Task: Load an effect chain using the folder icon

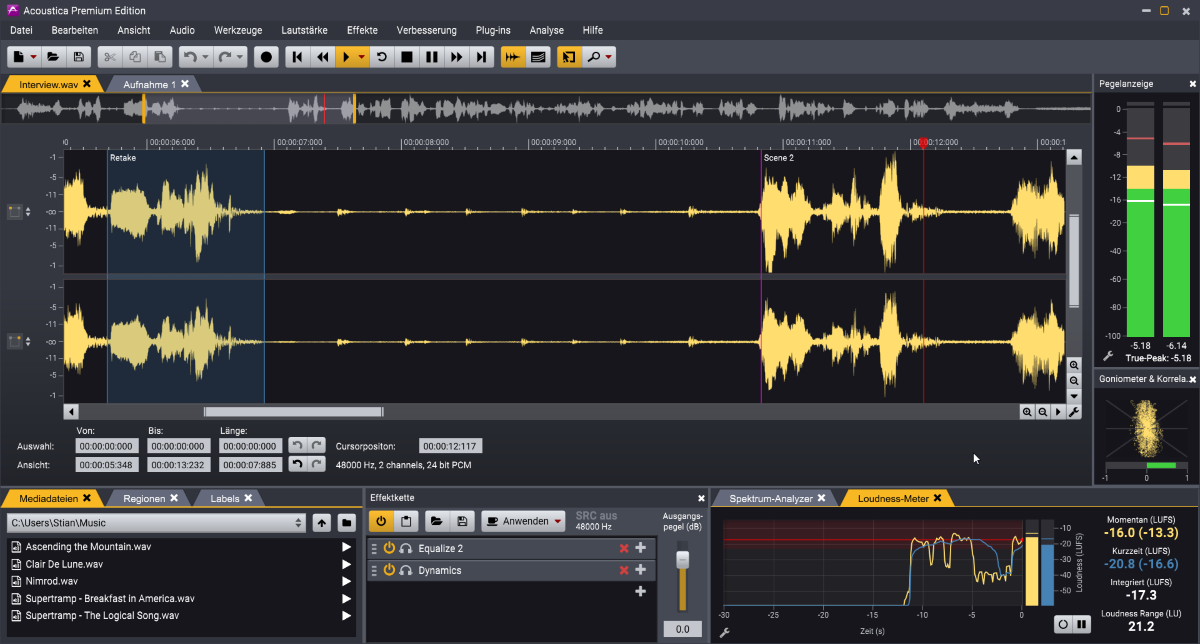Action: pos(436,521)
